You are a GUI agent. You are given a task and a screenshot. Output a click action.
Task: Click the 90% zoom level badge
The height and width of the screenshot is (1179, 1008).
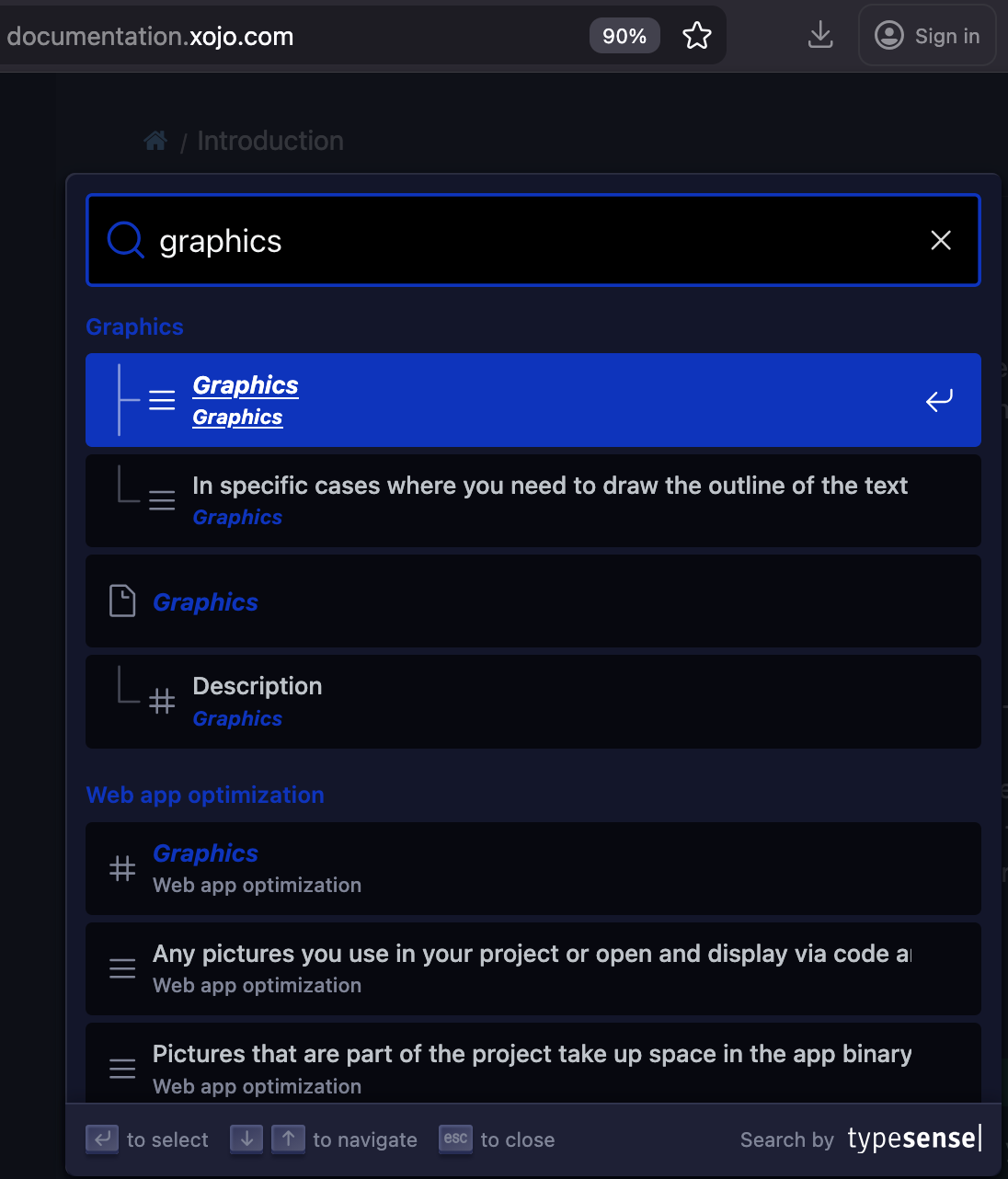(624, 36)
